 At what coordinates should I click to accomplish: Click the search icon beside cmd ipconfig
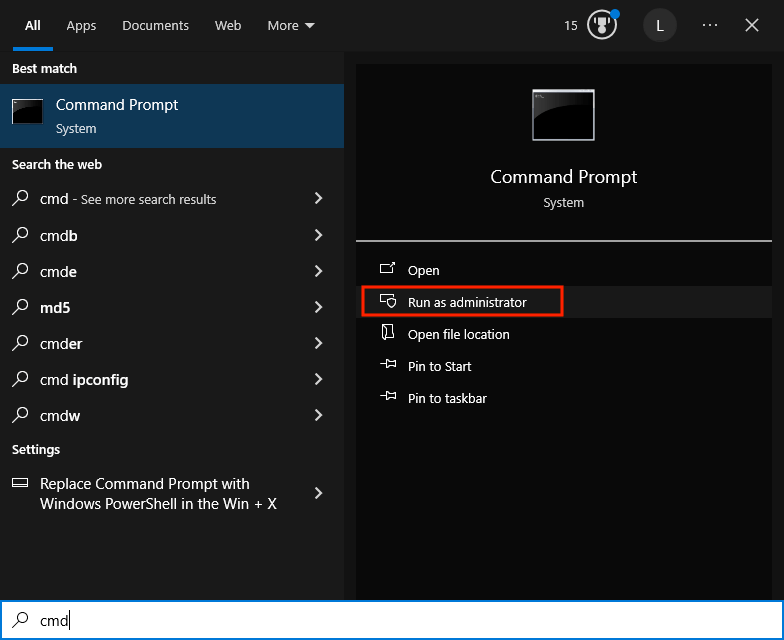click(20, 378)
